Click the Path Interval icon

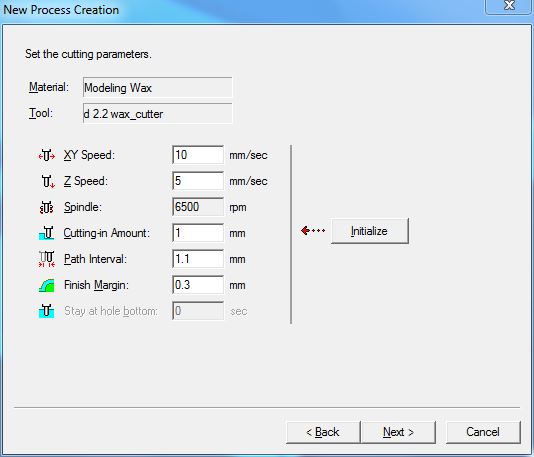coord(47,259)
